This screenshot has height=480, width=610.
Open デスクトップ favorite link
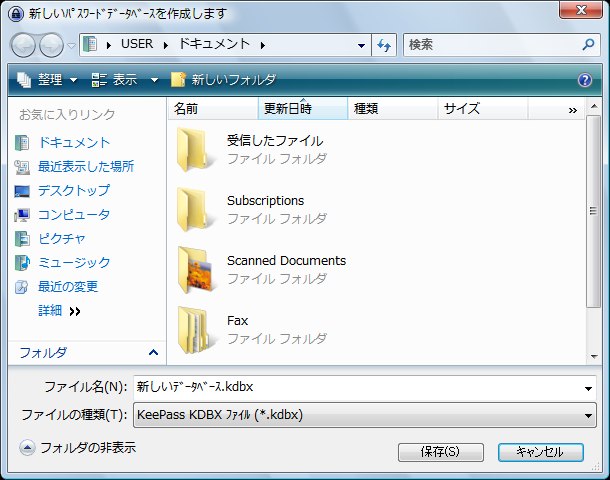pyautogui.click(x=74, y=191)
